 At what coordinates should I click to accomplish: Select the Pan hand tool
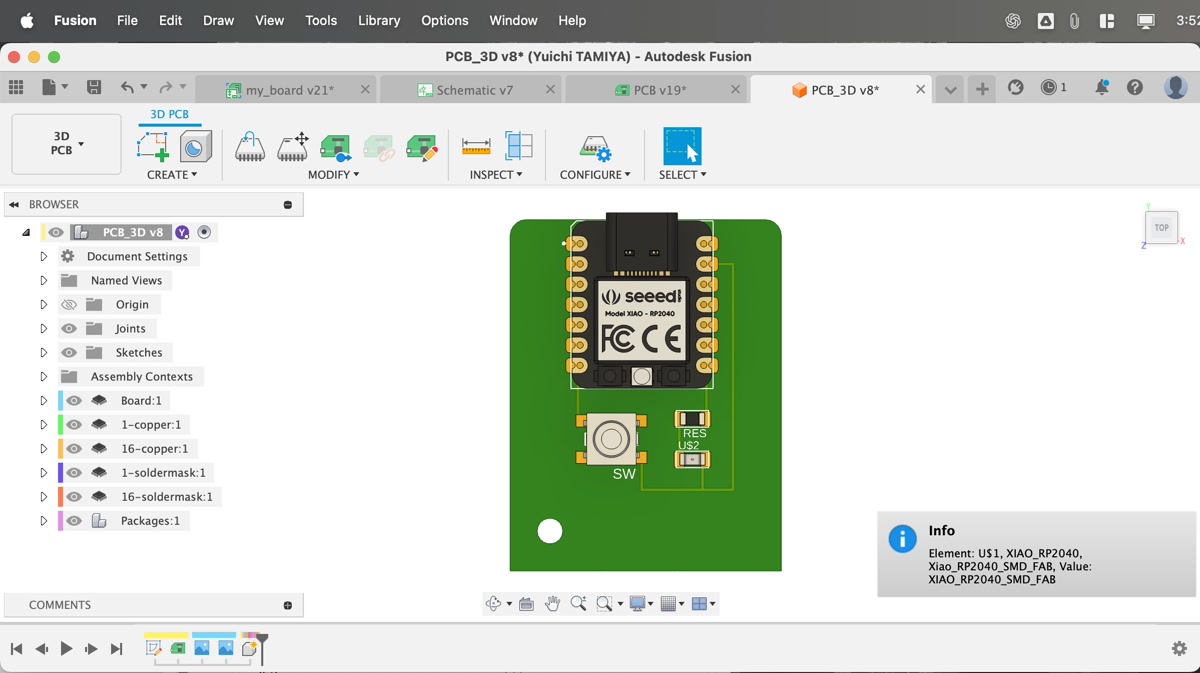552,604
